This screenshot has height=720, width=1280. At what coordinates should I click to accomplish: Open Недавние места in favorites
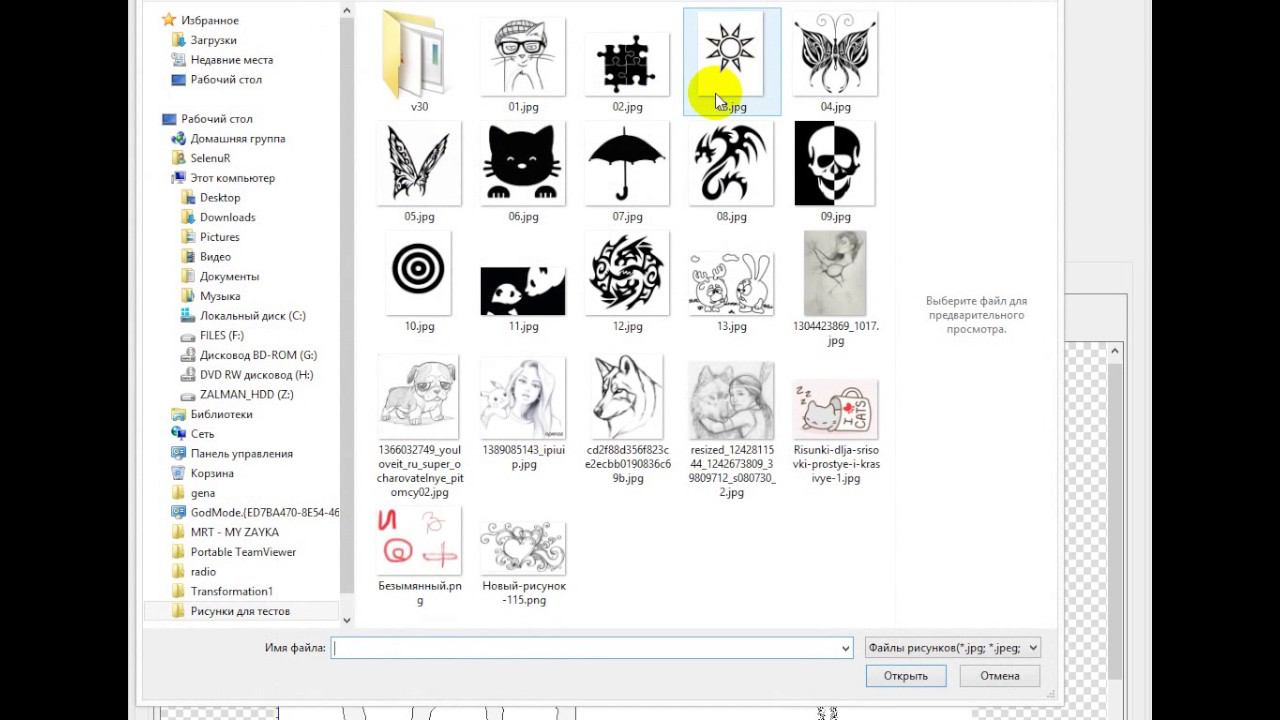[x=231, y=60]
